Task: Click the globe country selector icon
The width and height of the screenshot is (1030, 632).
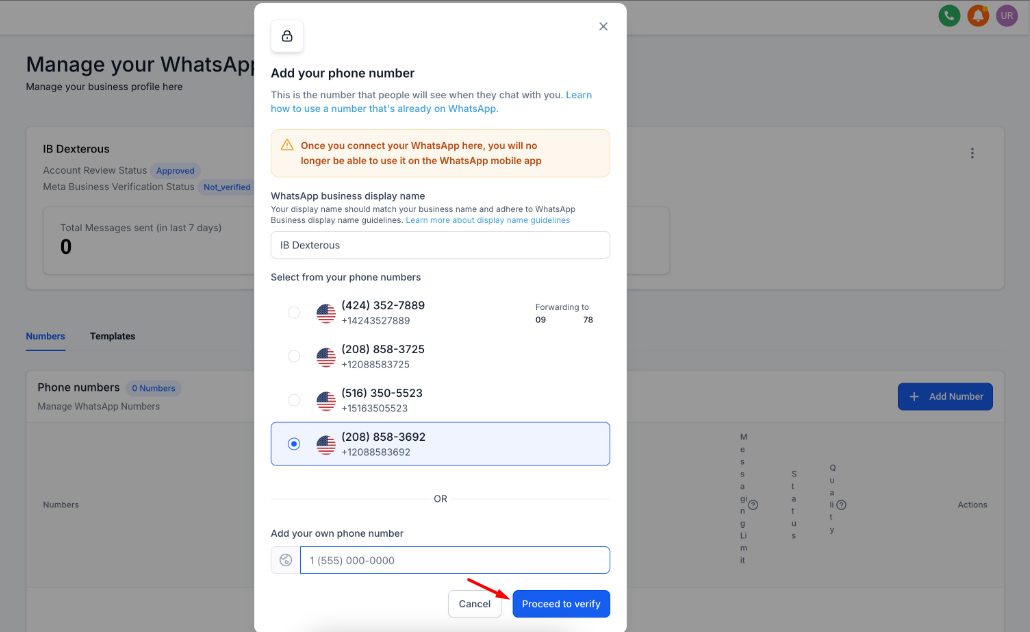Action: click(x=286, y=560)
